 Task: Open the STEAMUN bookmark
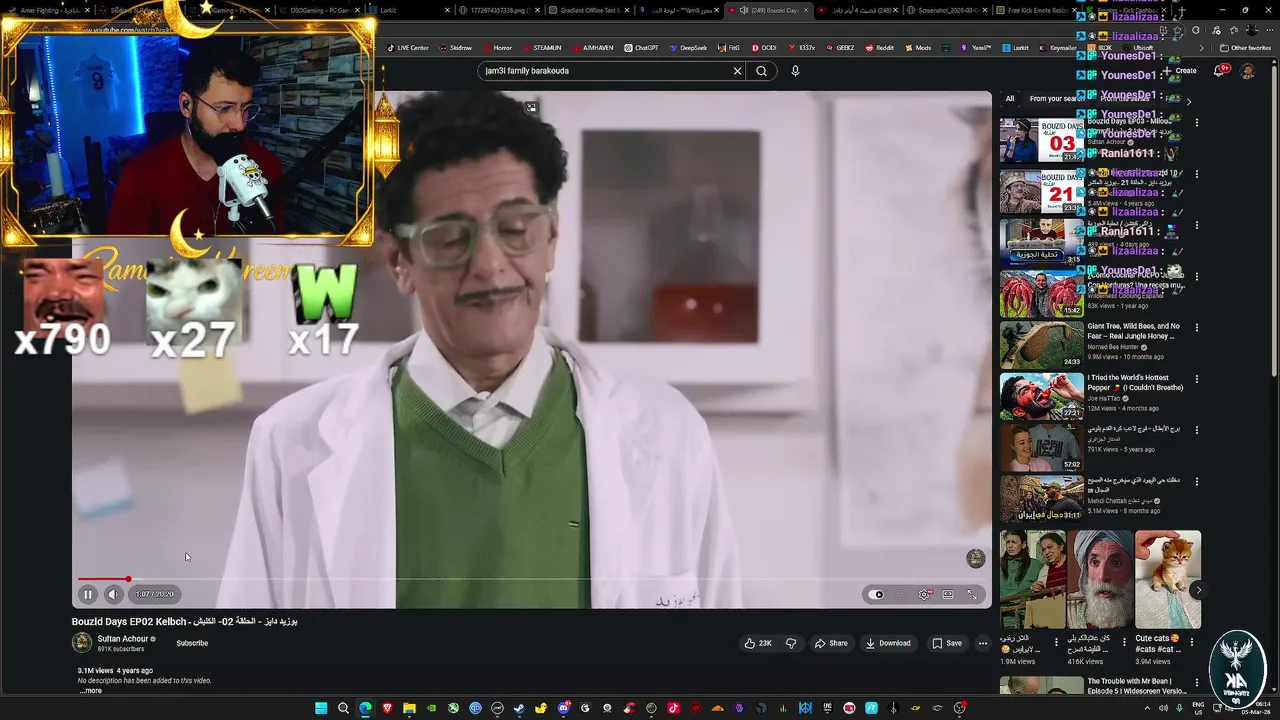coord(541,48)
